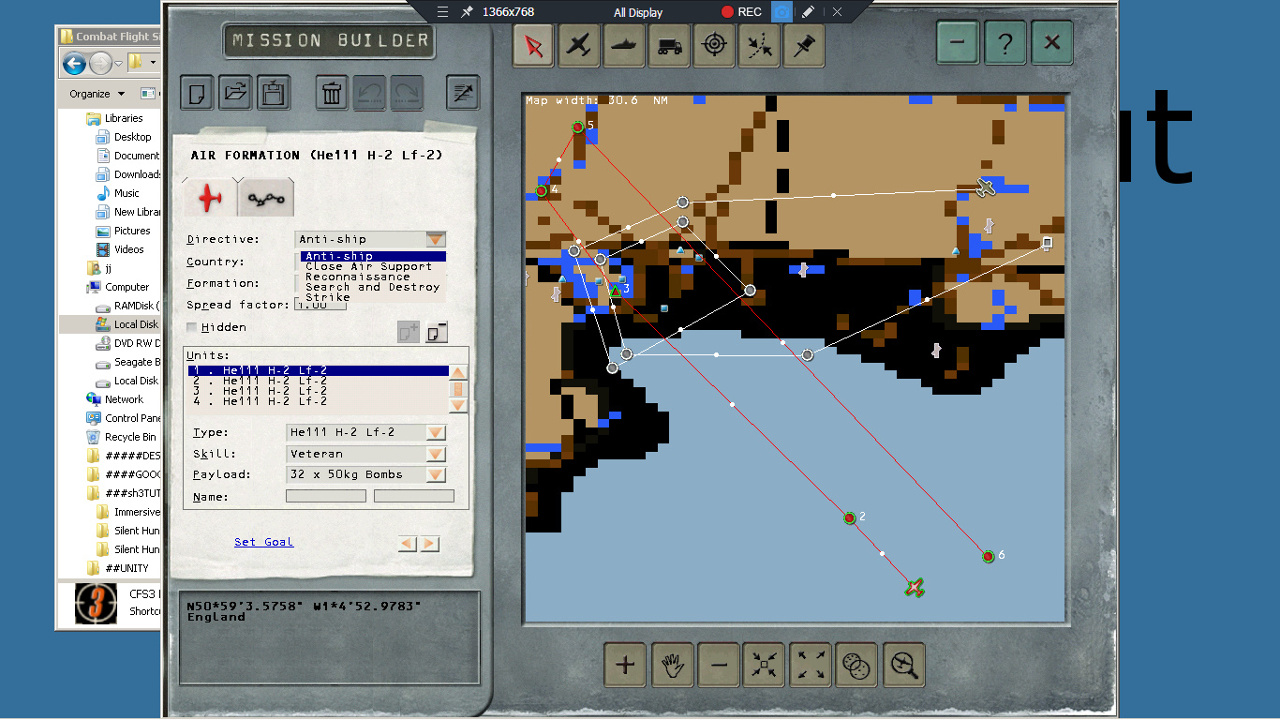Open the Skill dropdown showing Veteran

click(435, 454)
